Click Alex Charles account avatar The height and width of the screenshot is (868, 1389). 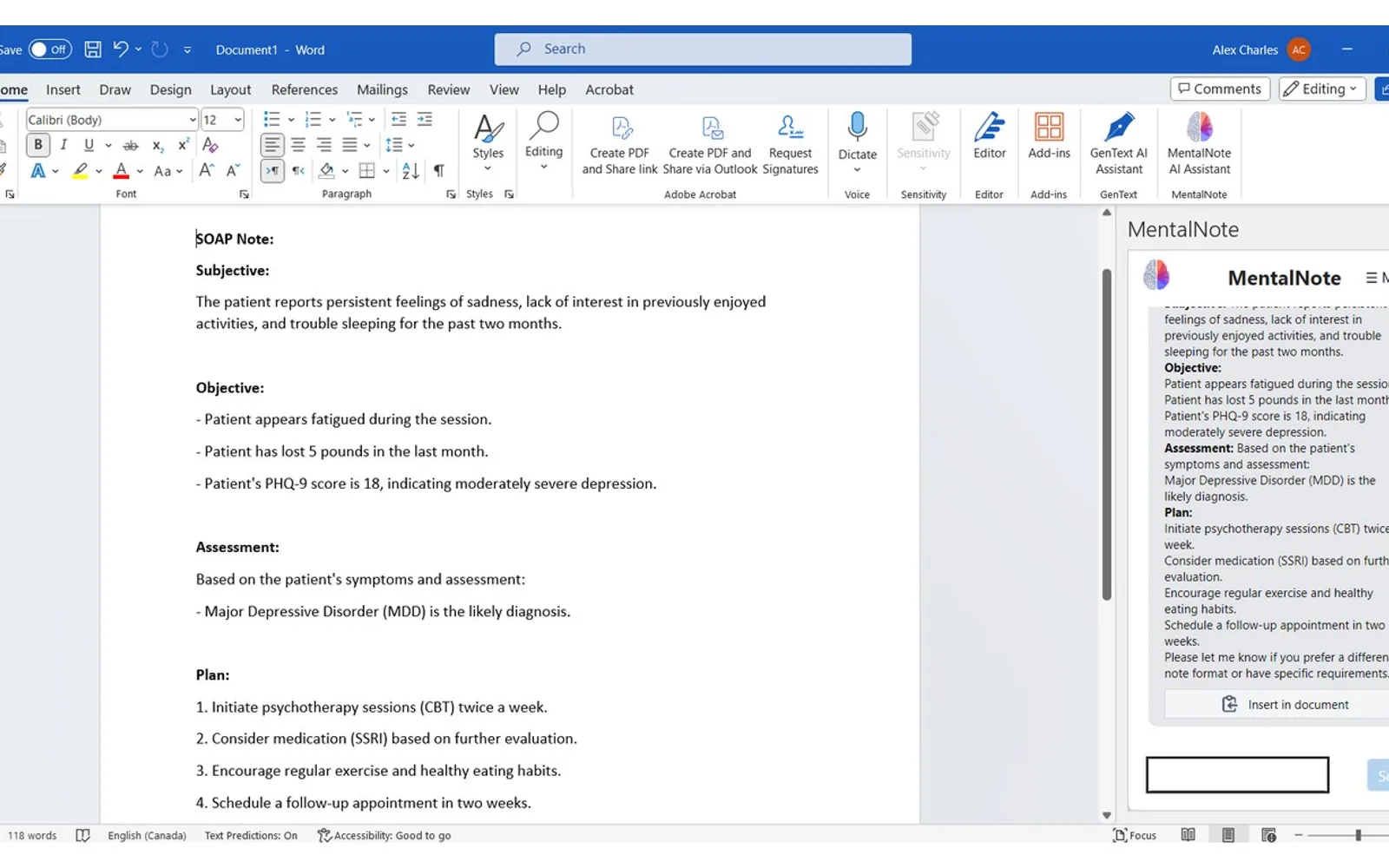click(1299, 49)
